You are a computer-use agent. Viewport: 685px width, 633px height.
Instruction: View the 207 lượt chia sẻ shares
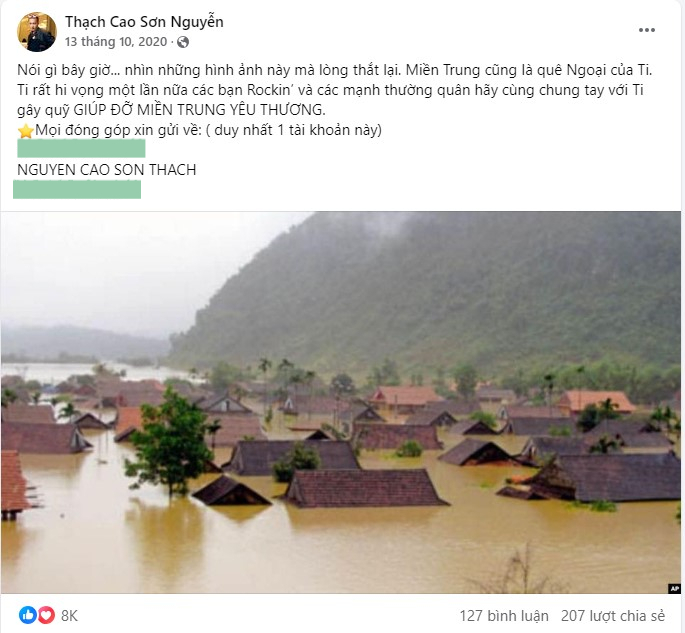coord(613,614)
